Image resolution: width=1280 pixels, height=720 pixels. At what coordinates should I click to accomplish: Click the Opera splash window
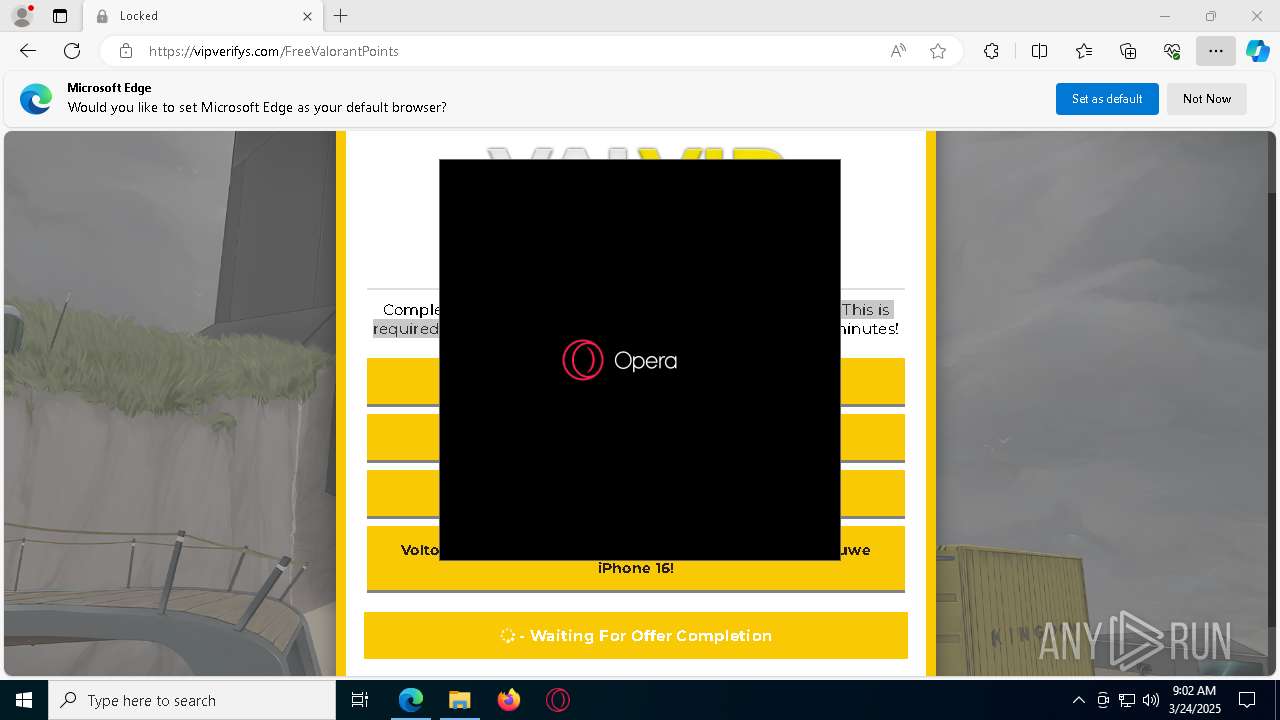[x=640, y=360]
